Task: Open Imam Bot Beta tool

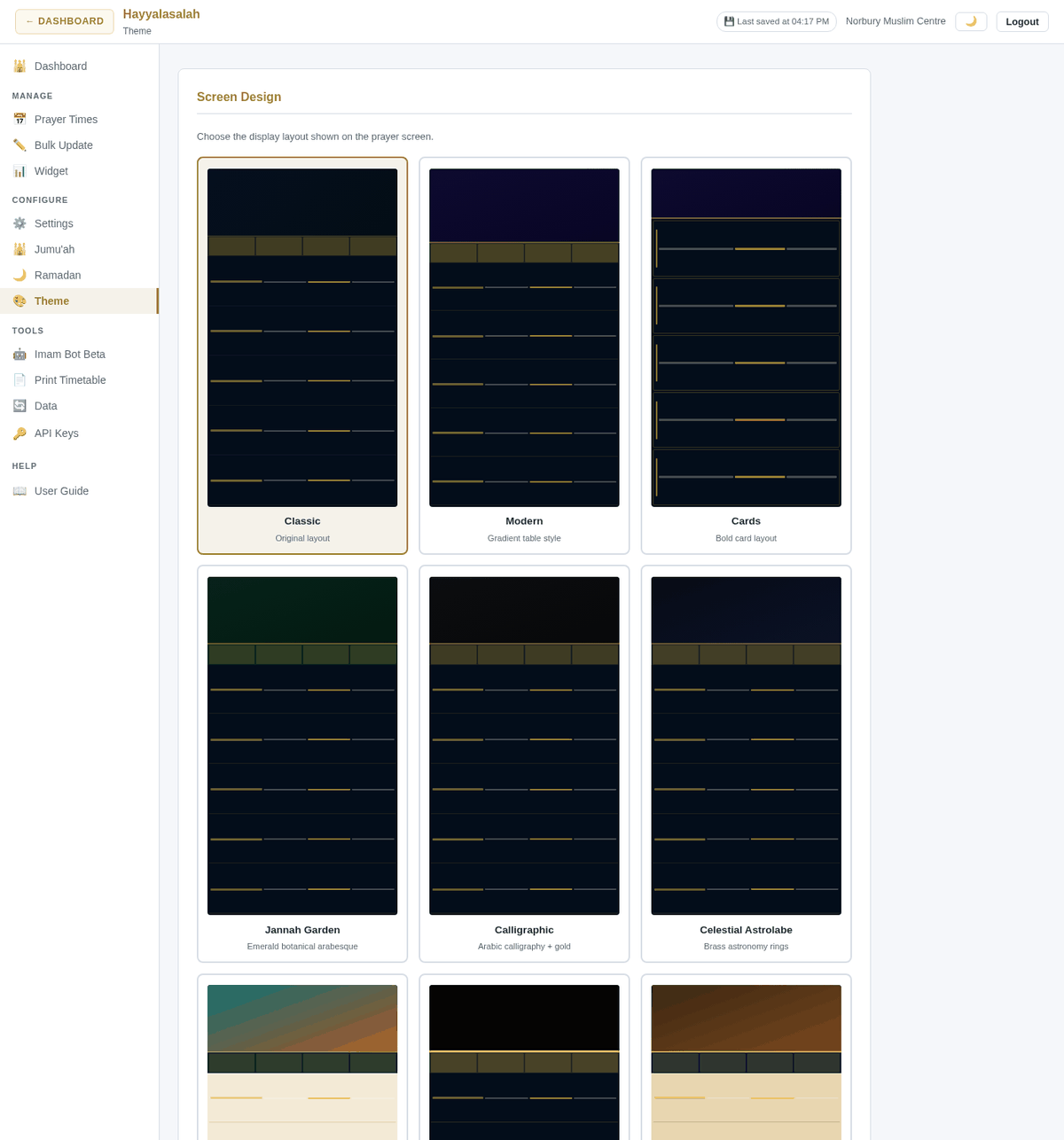Action: [79, 354]
